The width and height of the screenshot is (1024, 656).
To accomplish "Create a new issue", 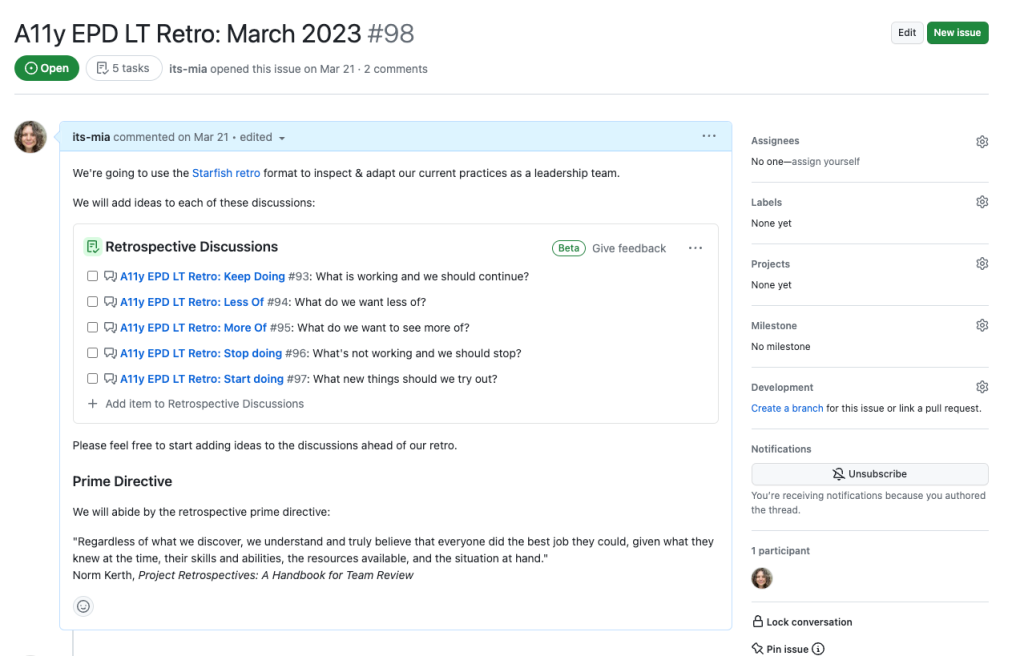I will pos(957,32).
